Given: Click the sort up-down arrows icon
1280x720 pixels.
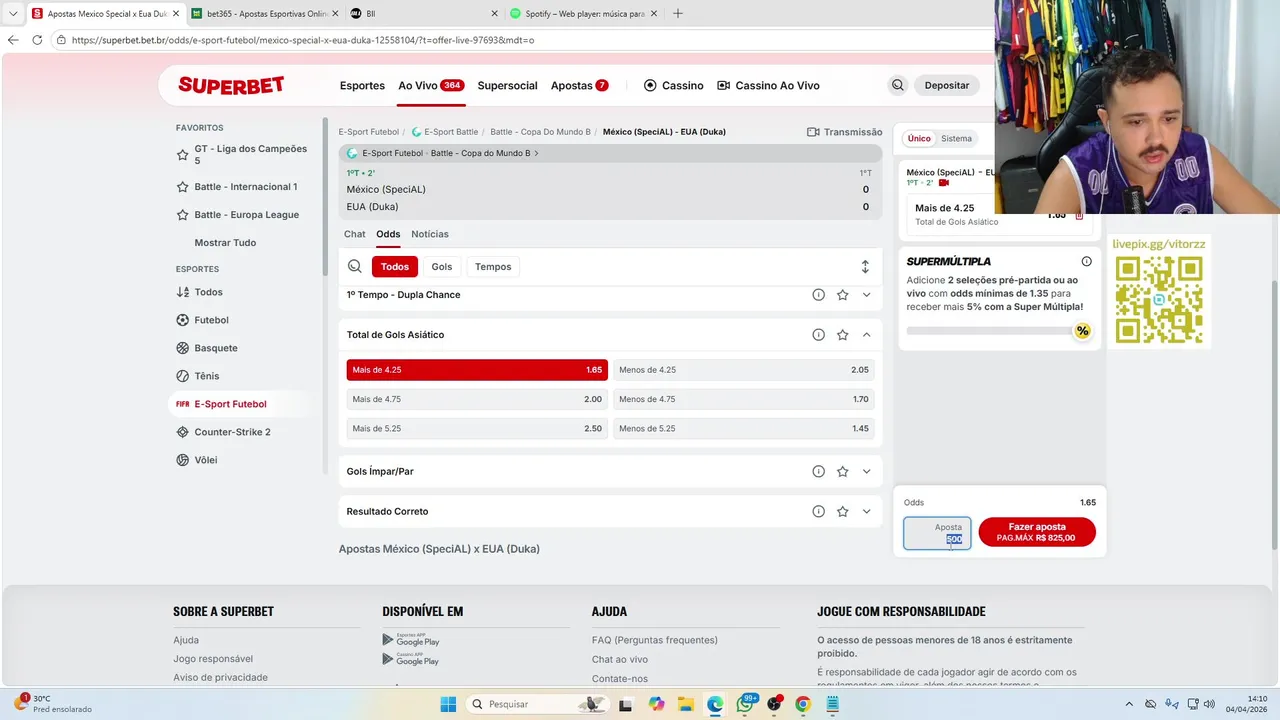Looking at the screenshot, I should tap(865, 267).
